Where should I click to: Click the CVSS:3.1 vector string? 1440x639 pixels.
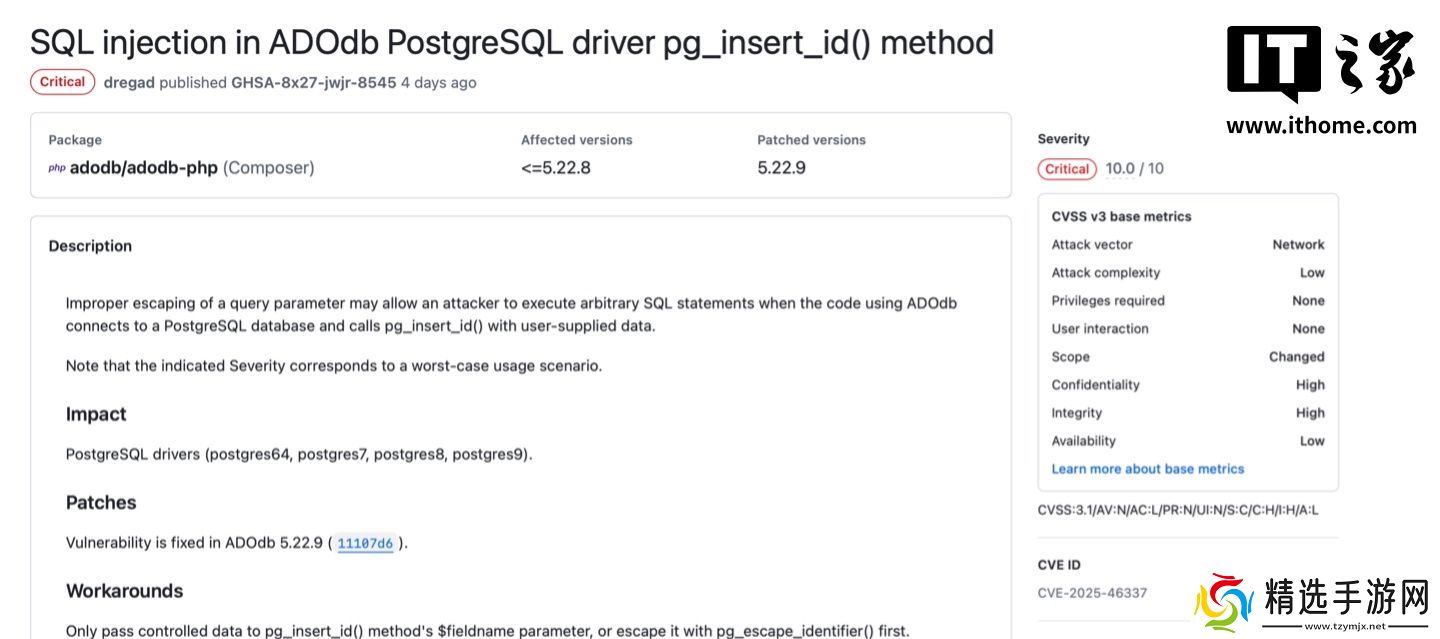coord(1177,510)
